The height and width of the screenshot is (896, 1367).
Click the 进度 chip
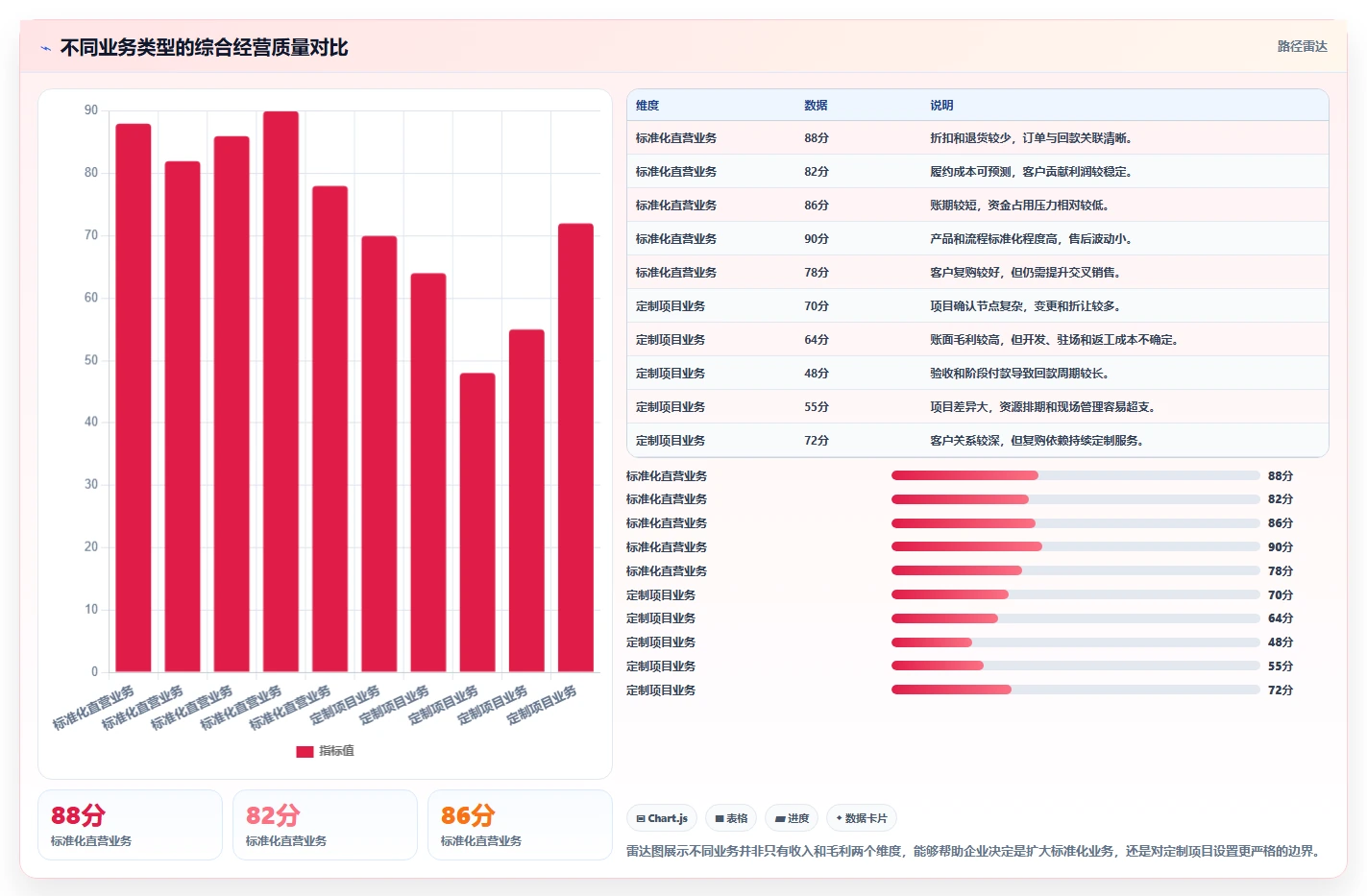point(792,818)
